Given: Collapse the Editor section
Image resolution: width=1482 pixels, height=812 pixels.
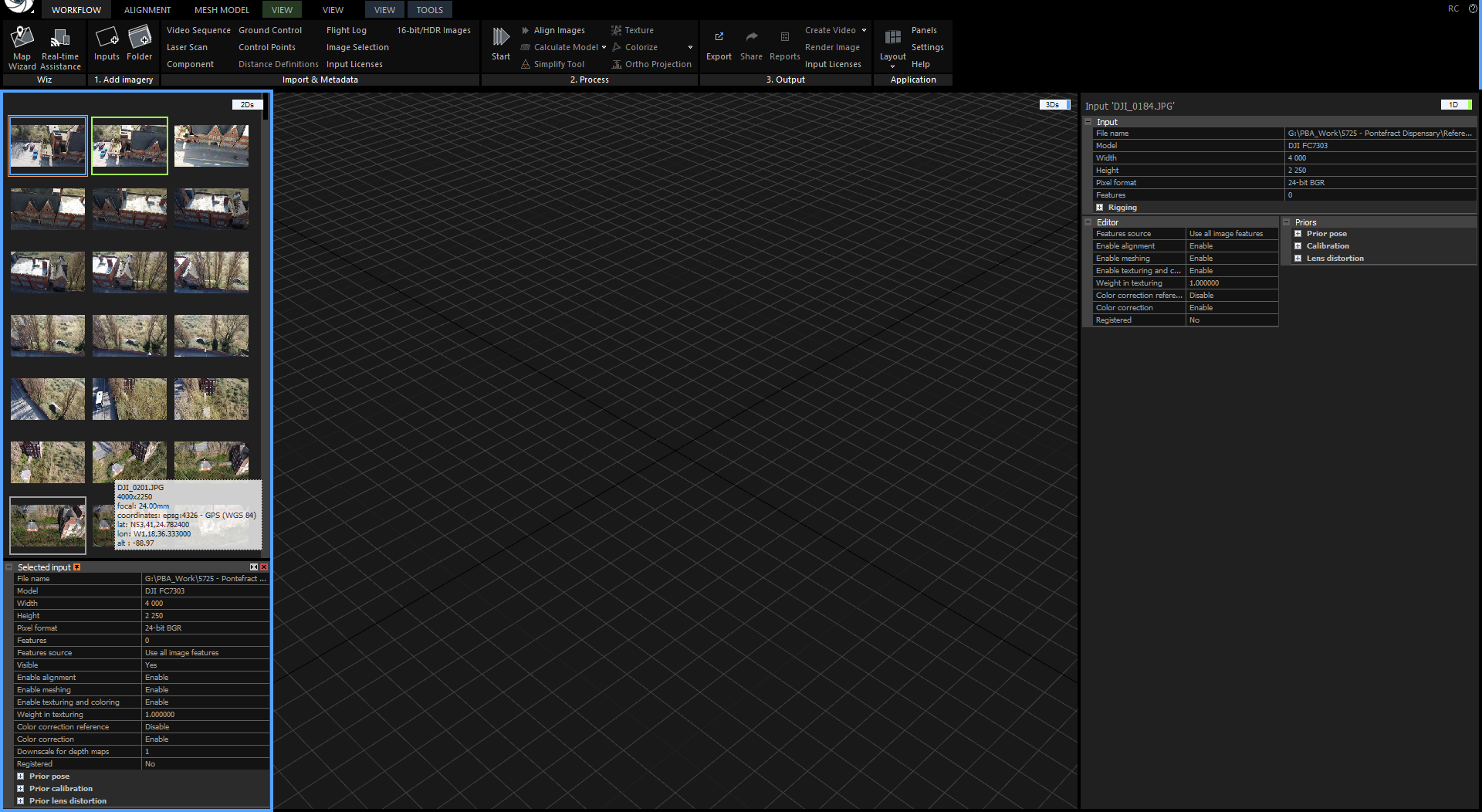Looking at the screenshot, I should (1088, 222).
